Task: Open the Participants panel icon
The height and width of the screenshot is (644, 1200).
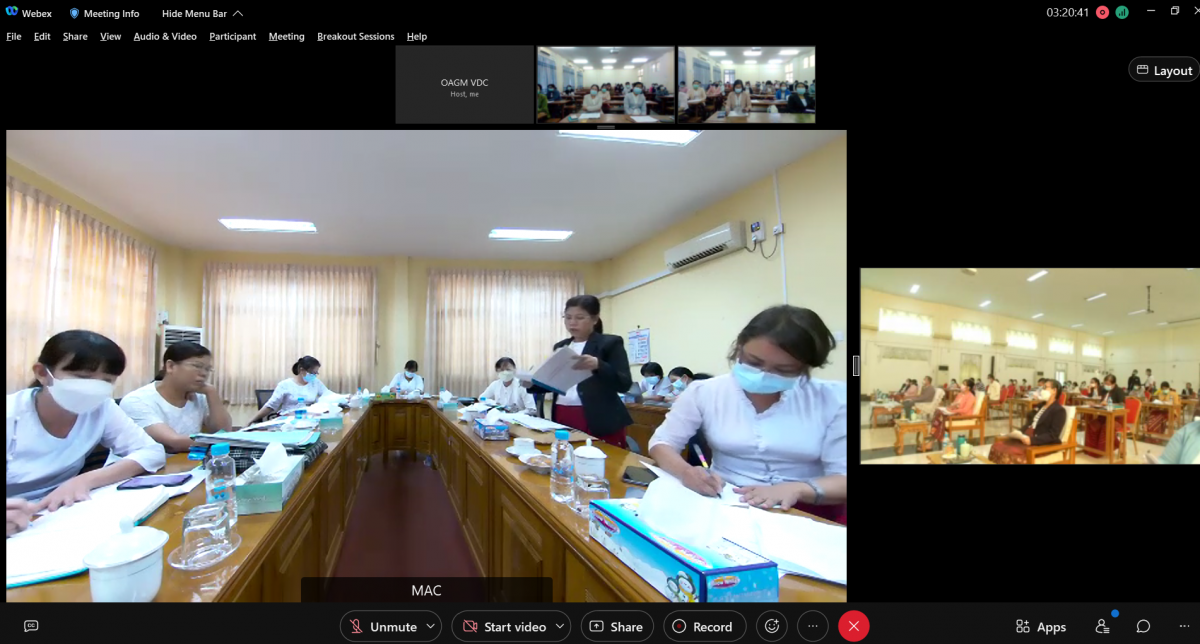Action: pos(1102,626)
